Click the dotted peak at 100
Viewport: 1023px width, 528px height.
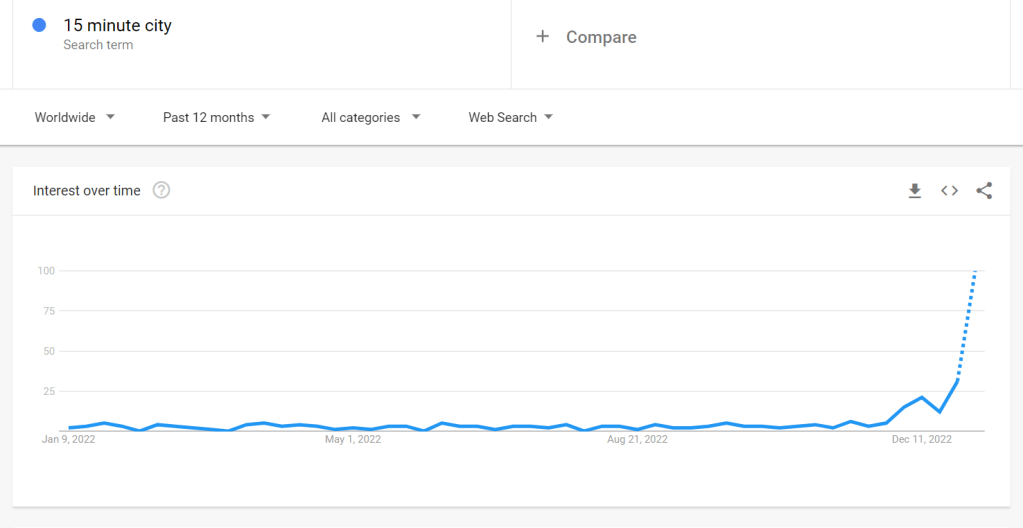pos(975,272)
